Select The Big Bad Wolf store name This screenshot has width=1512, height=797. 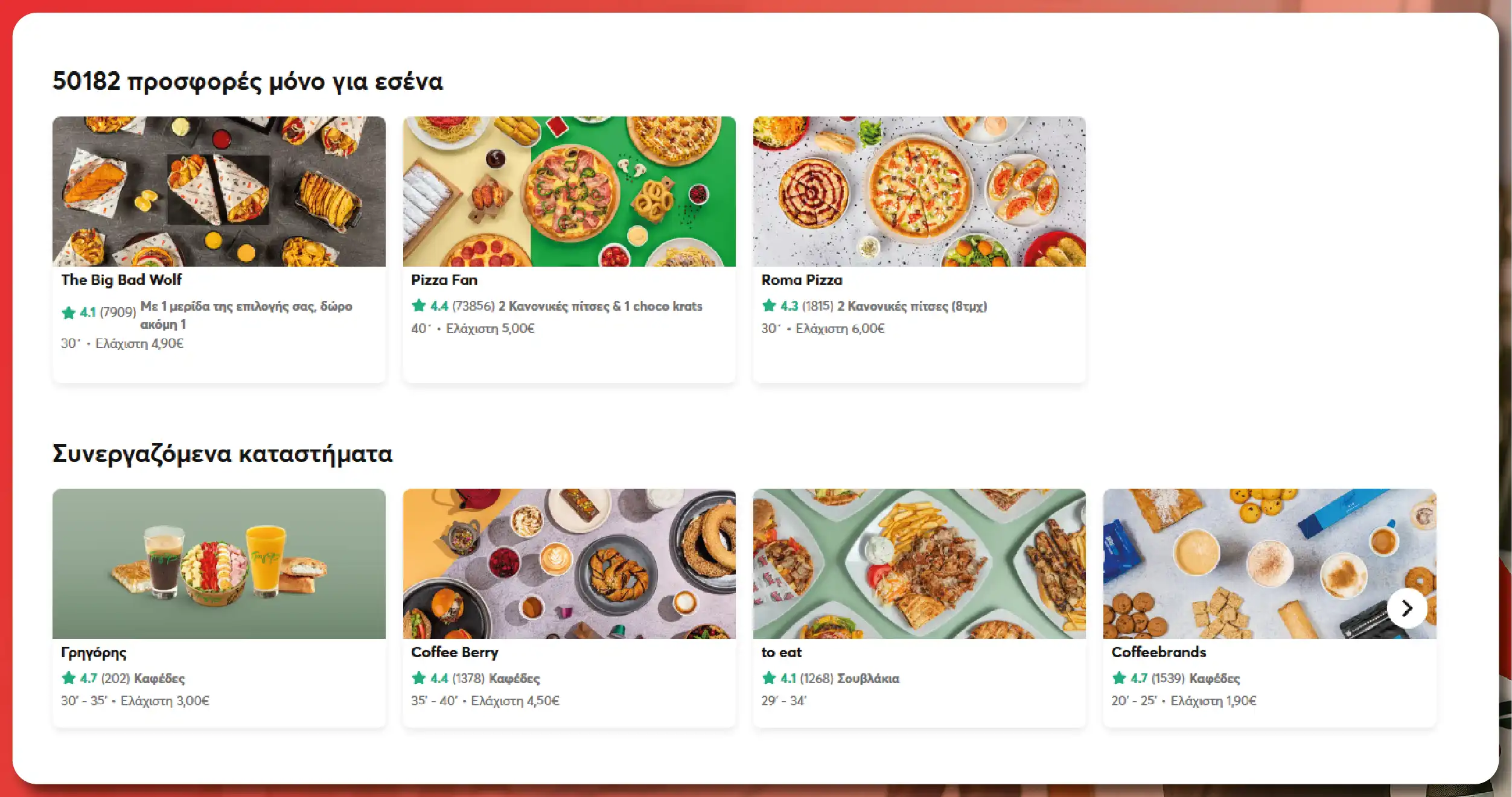[x=121, y=280]
